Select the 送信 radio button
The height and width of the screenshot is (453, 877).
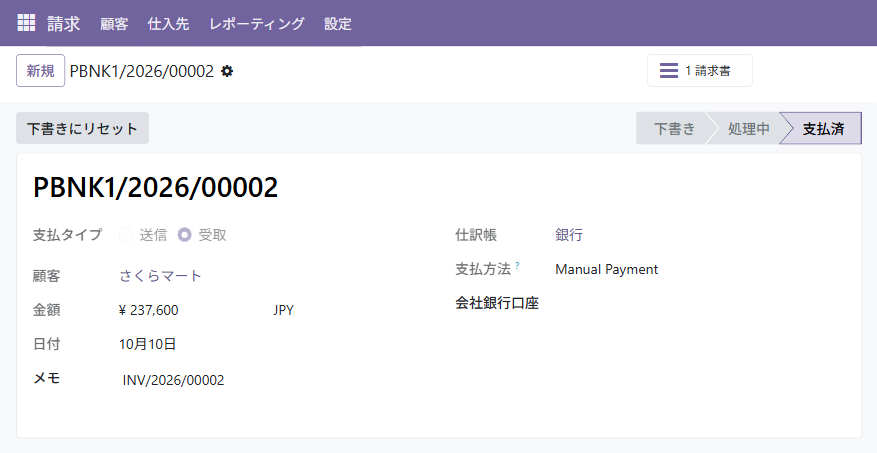pyautogui.click(x=126, y=235)
